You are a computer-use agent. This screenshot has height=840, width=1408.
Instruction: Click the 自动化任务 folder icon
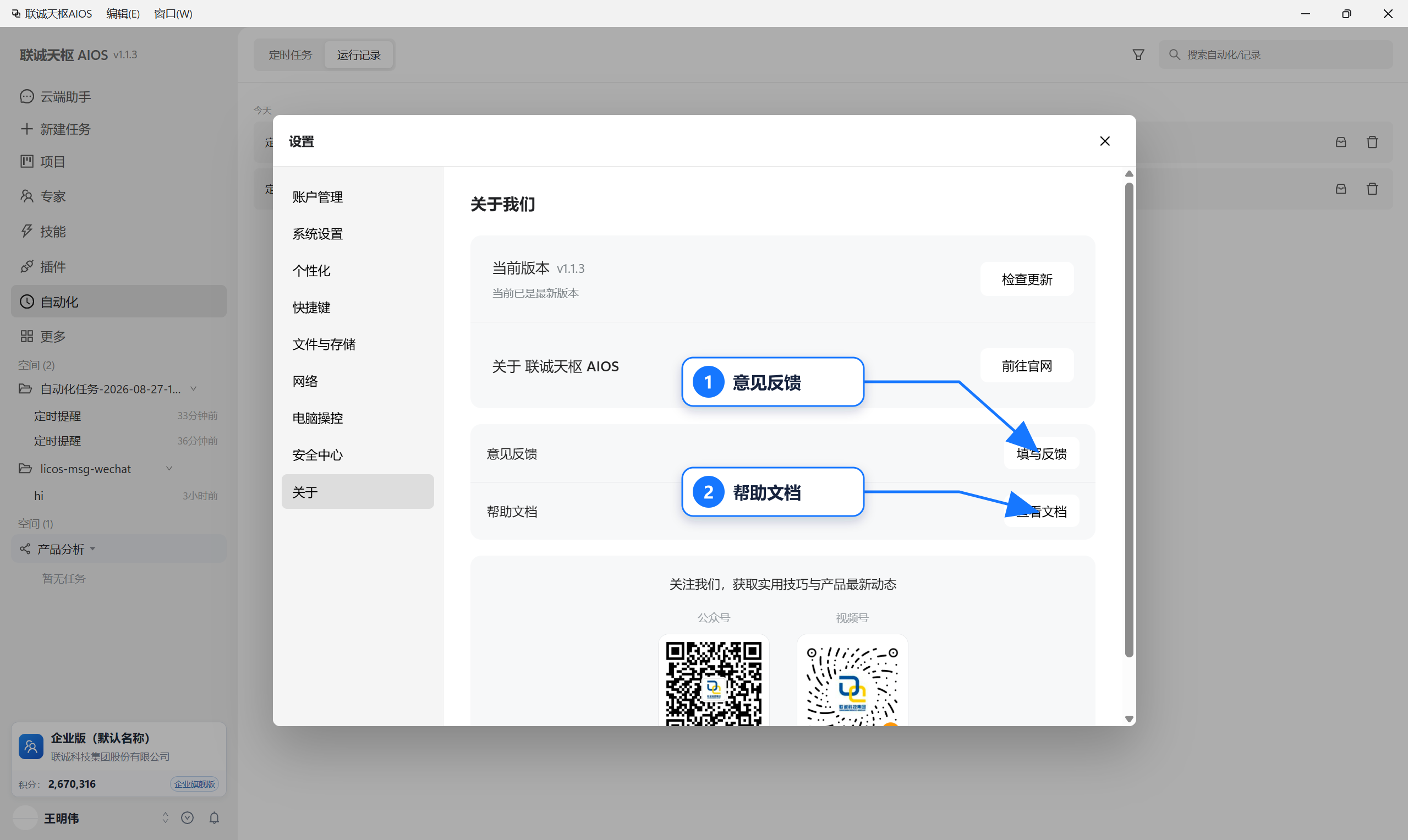coord(25,389)
